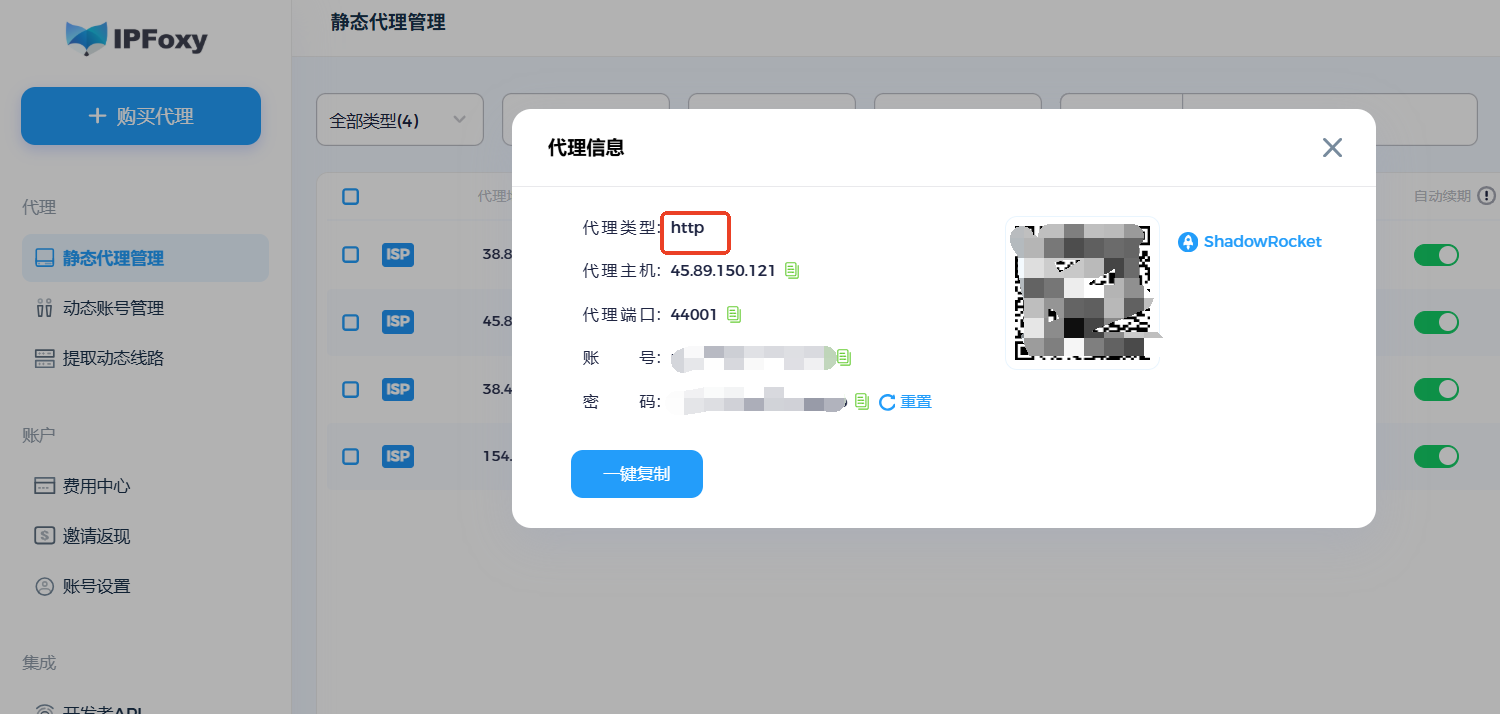The width and height of the screenshot is (1500, 714).
Task: Click the 邀请返现 sidebar icon
Action: click(44, 536)
